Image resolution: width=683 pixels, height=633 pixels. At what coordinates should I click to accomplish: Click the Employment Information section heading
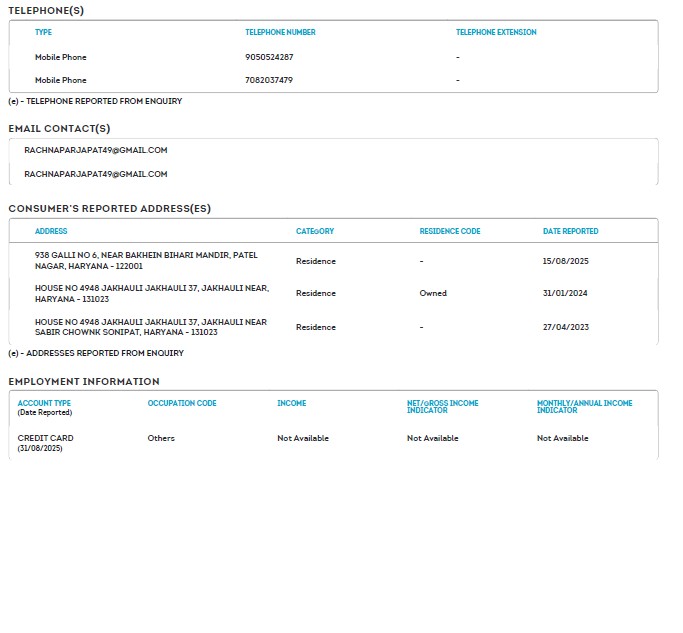click(x=84, y=381)
